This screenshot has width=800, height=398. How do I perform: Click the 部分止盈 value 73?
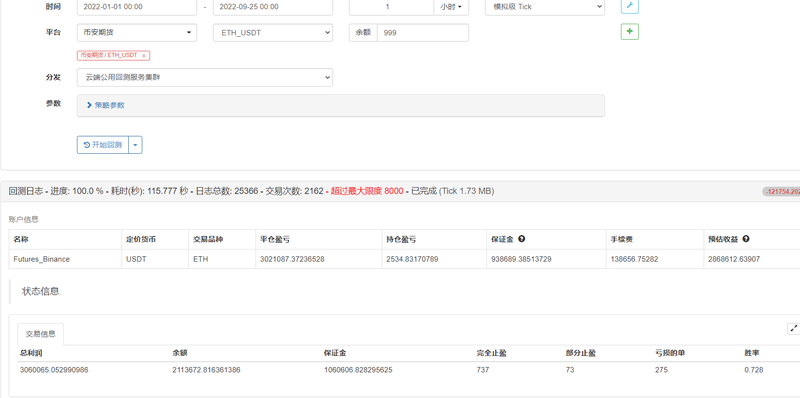[x=570, y=370]
